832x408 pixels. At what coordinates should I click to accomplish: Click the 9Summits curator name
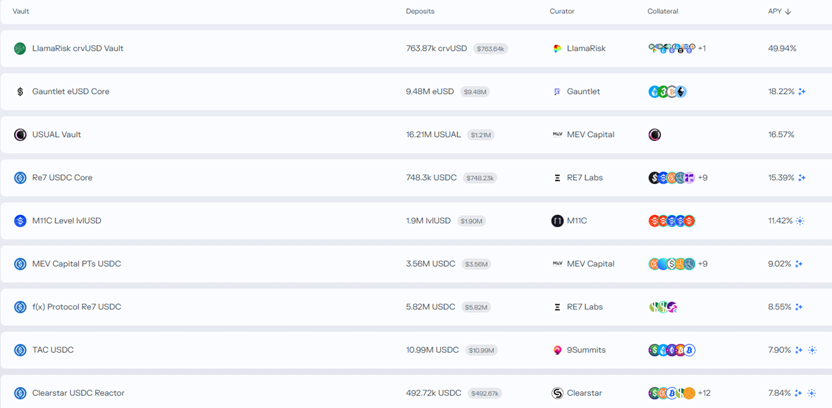point(586,350)
